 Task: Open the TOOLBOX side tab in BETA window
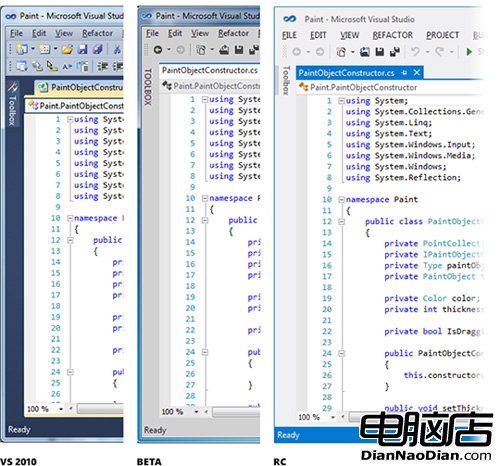[x=148, y=87]
